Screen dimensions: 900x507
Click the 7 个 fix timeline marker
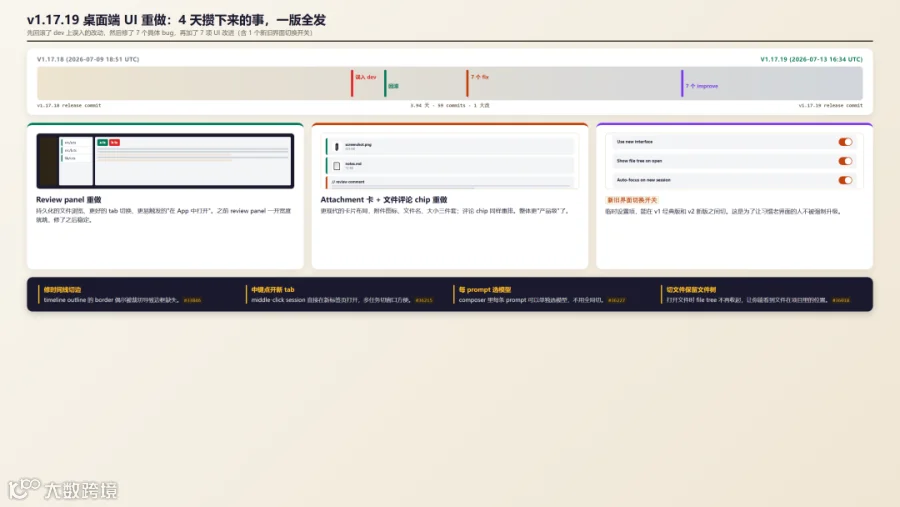click(467, 83)
